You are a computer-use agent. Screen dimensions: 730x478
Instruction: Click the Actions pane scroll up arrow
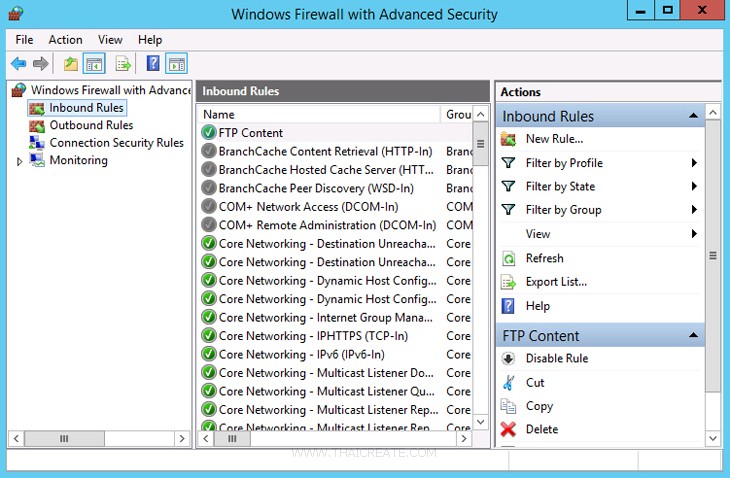[x=713, y=112]
